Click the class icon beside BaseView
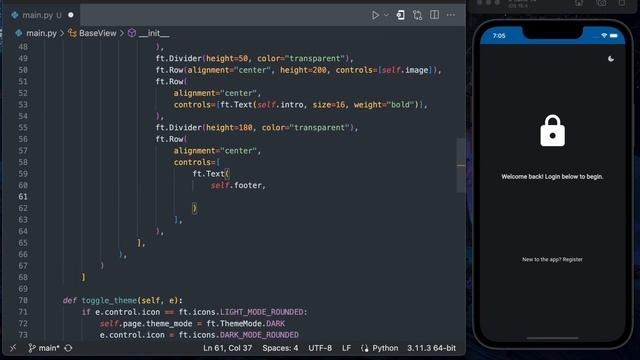This screenshot has height=360, width=640. (72, 33)
